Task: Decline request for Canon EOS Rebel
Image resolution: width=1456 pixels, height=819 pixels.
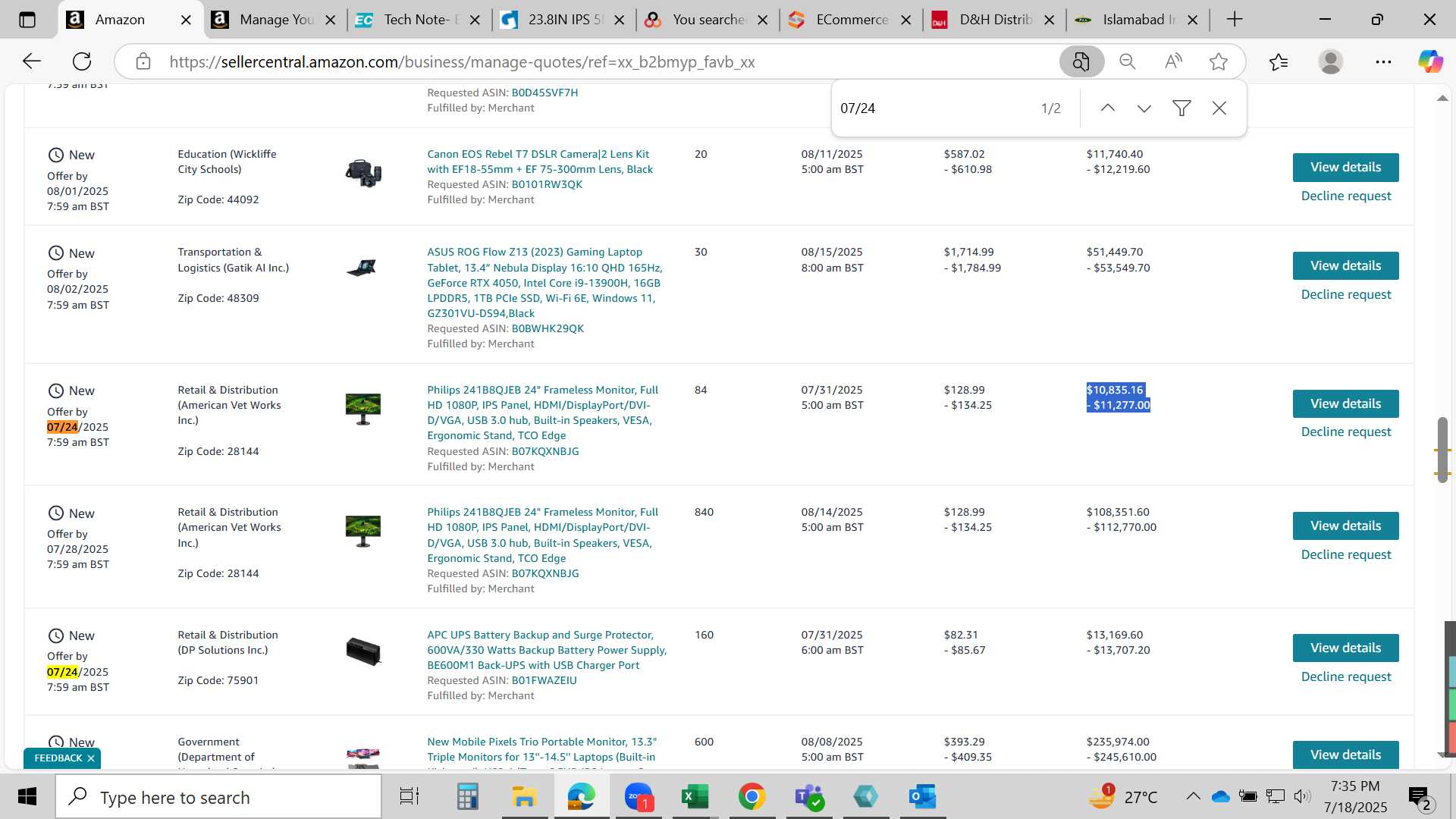Action: (x=1346, y=196)
